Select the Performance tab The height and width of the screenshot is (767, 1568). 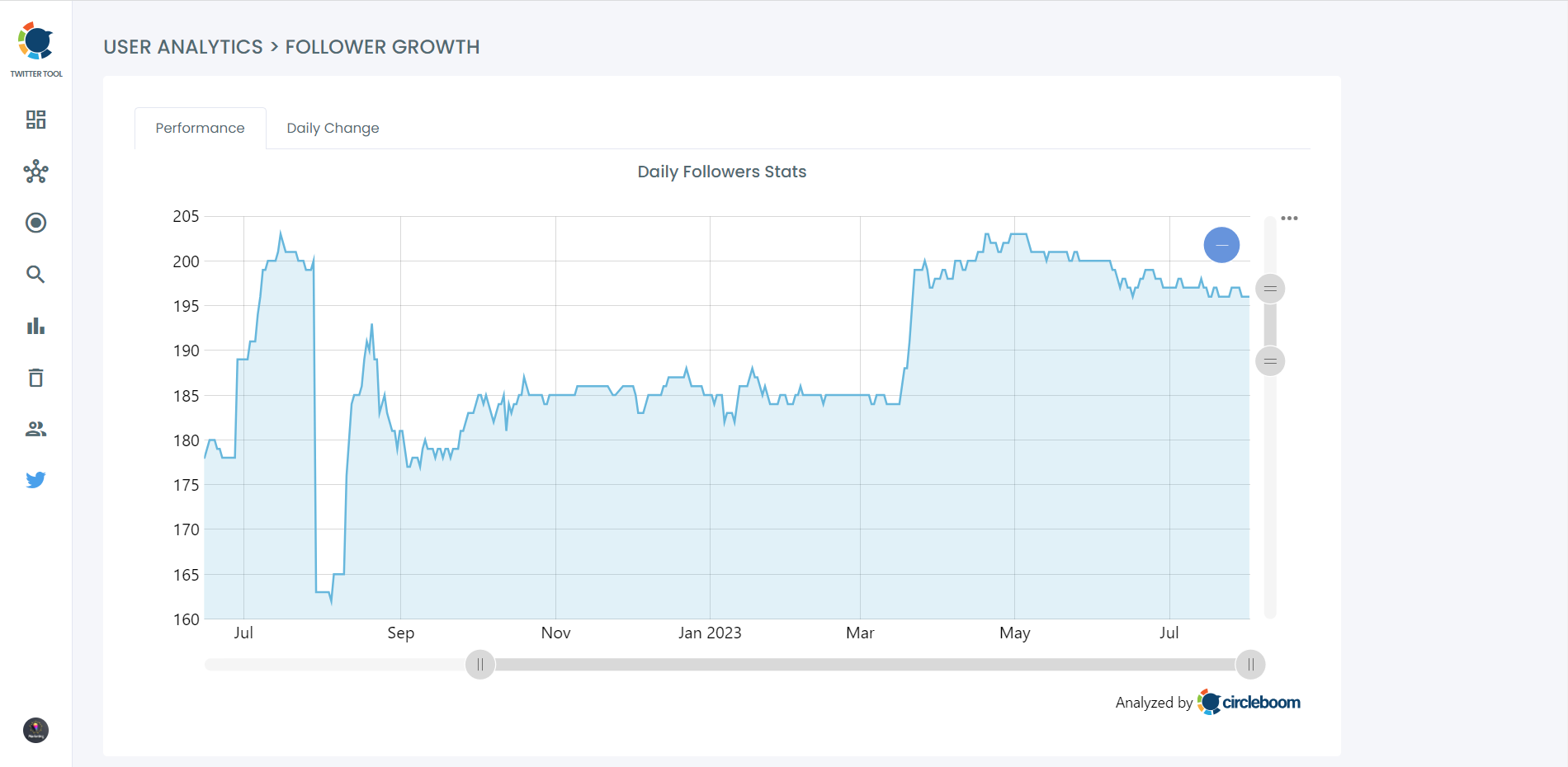(200, 128)
